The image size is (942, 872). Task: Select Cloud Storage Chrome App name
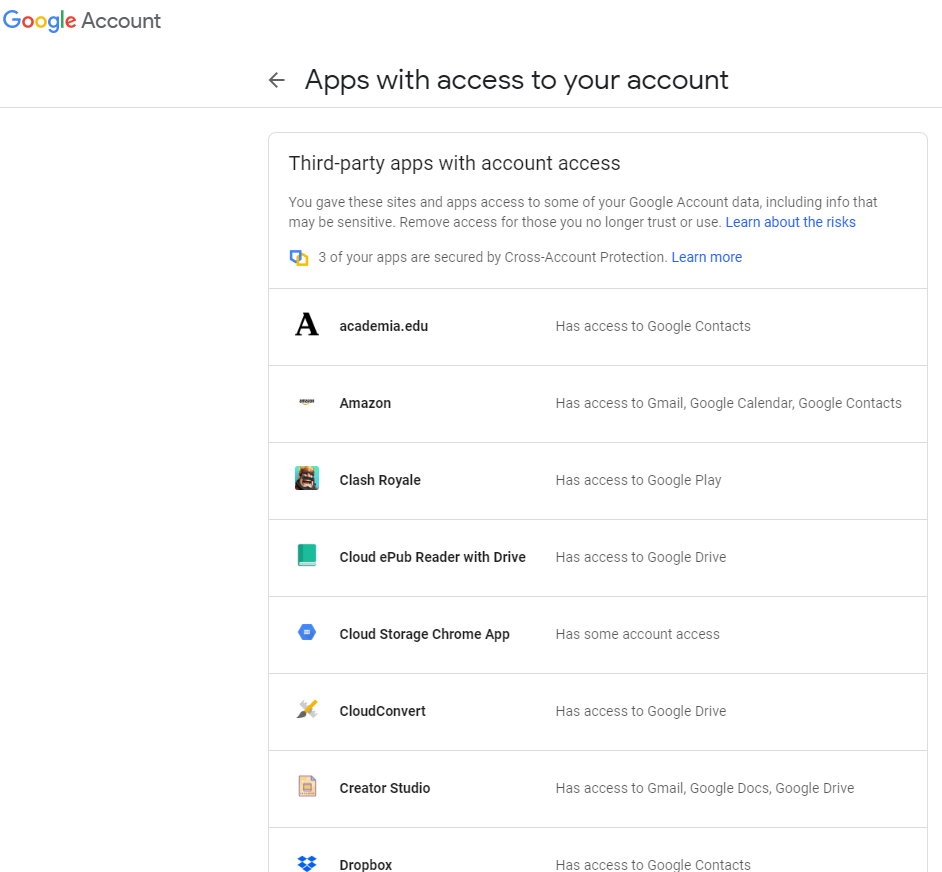(x=424, y=634)
